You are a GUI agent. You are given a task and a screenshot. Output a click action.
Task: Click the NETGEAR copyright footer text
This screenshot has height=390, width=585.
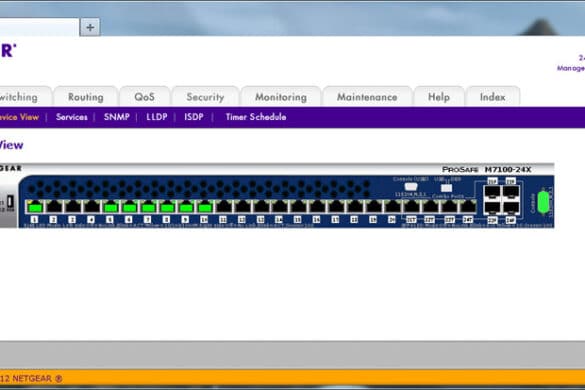point(31,379)
